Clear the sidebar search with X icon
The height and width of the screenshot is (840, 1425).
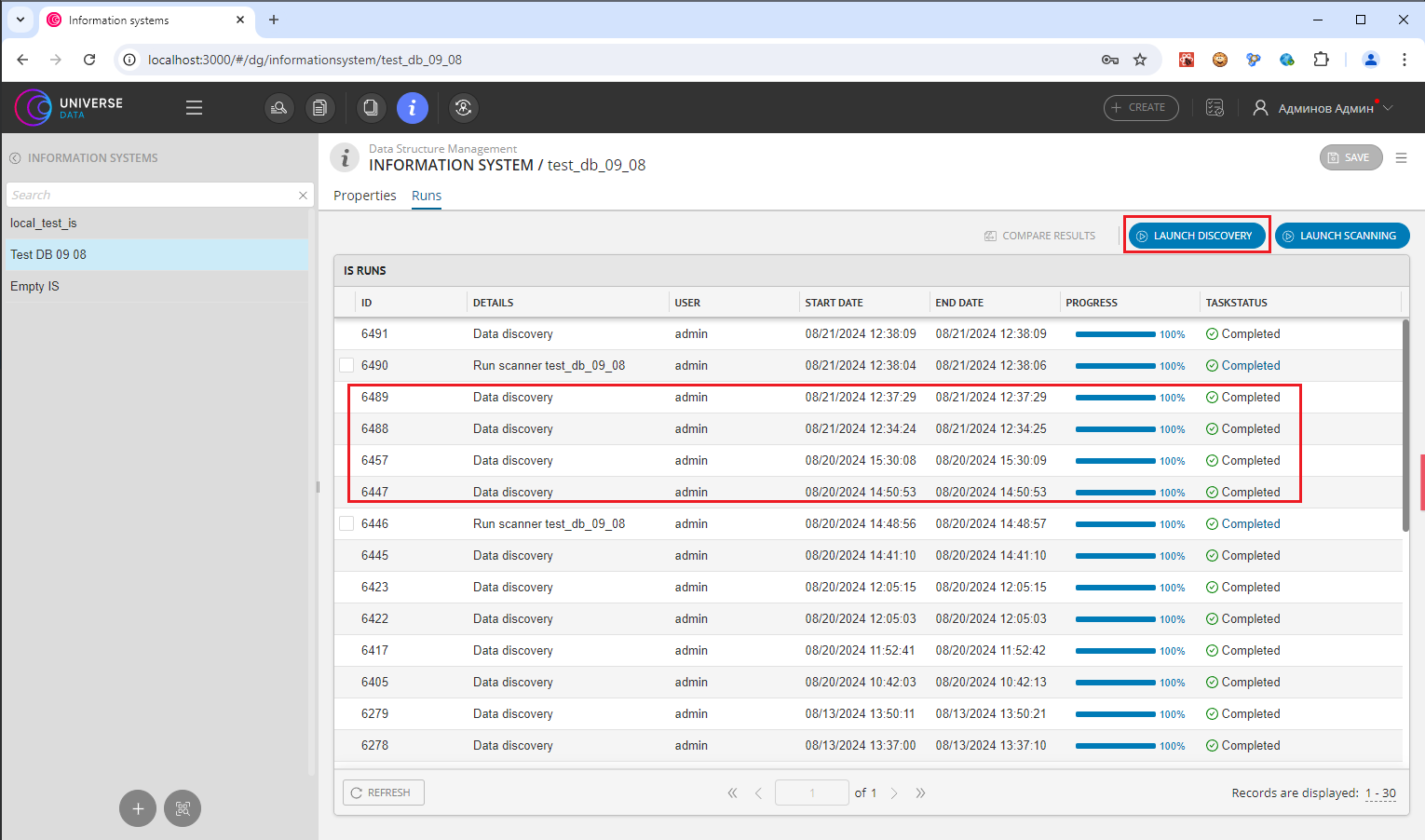point(303,196)
